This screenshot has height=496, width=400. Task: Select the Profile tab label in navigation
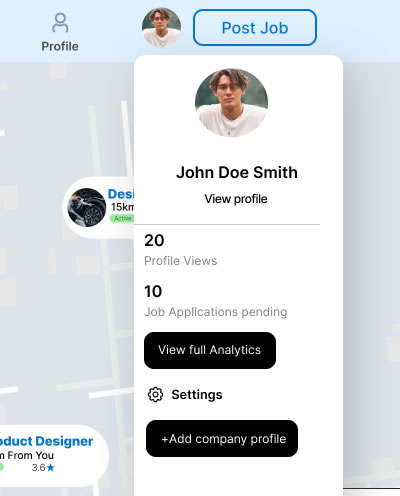tap(60, 46)
